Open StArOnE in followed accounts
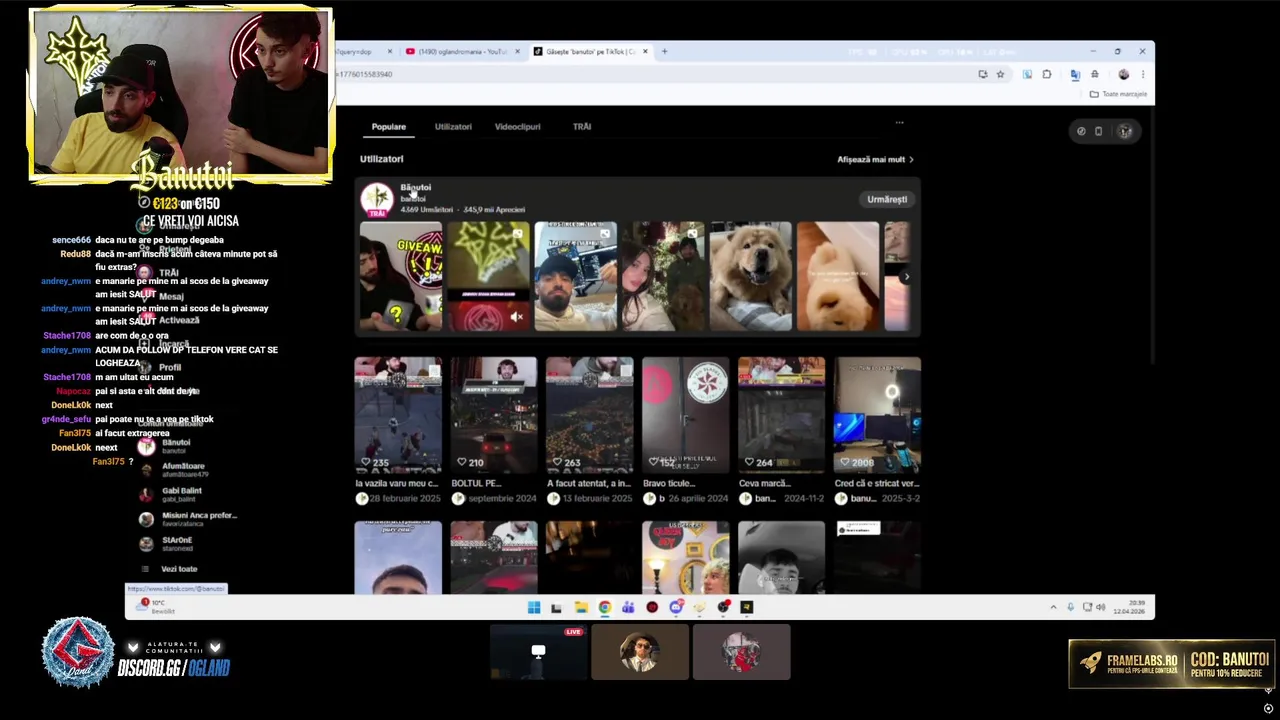Viewport: 1280px width, 720px height. (166, 544)
